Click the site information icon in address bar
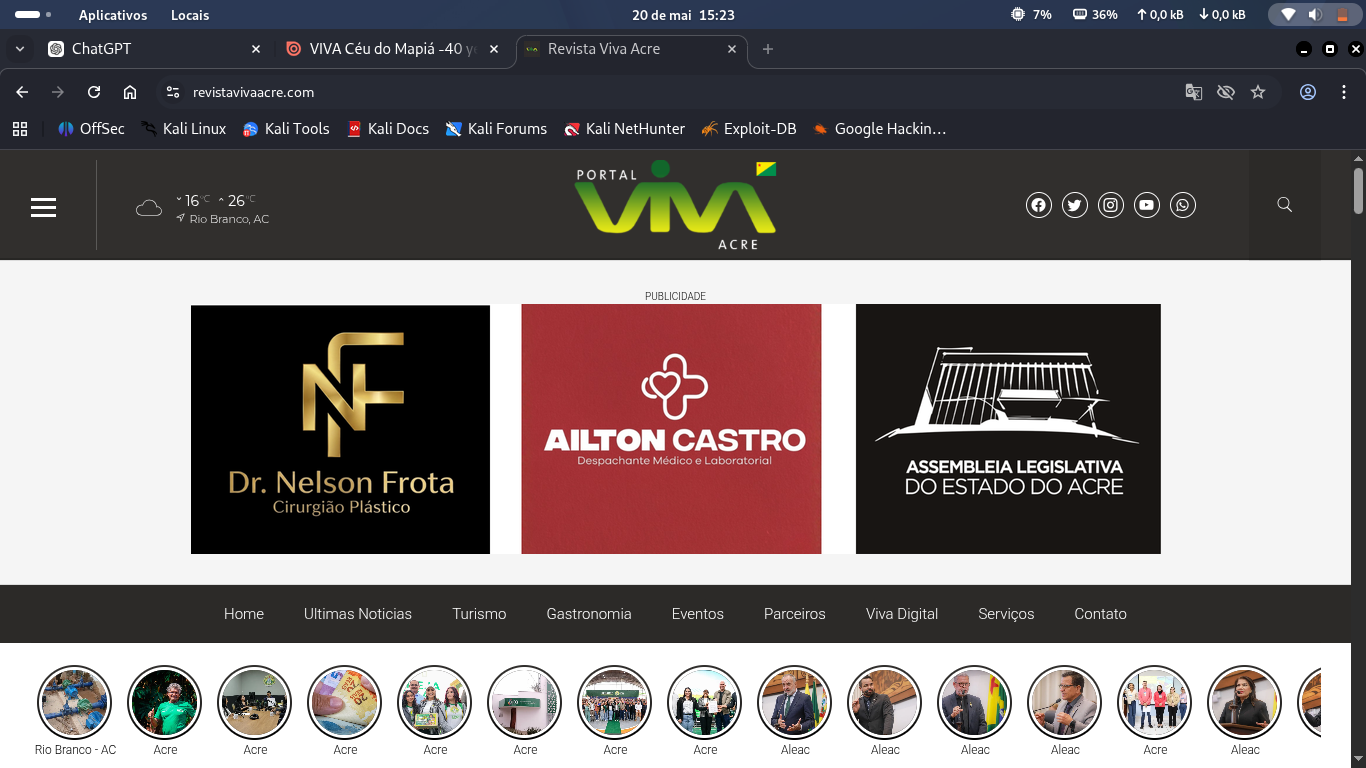This screenshot has width=1366, height=768. [172, 92]
